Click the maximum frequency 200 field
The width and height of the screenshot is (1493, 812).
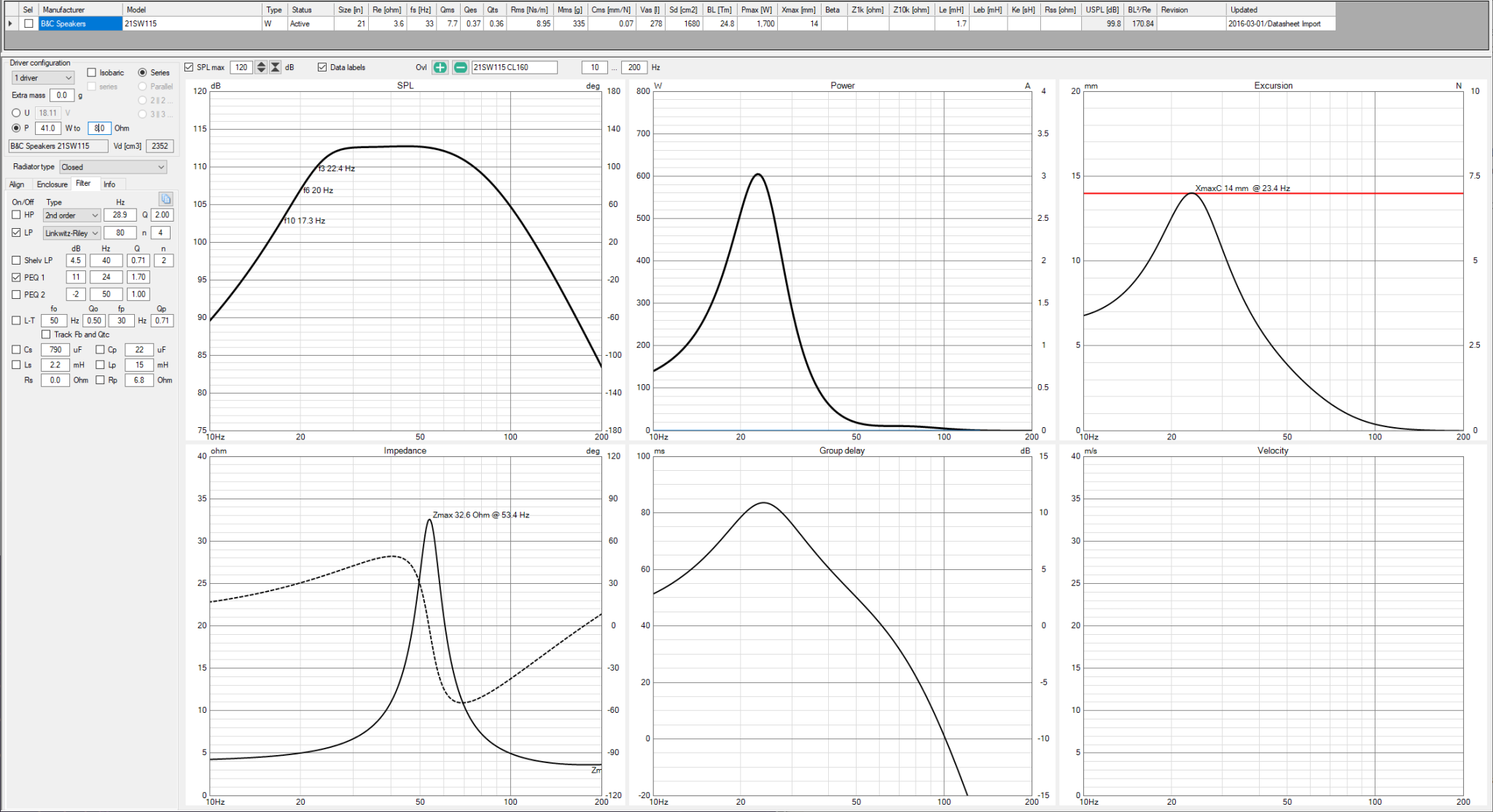(634, 67)
